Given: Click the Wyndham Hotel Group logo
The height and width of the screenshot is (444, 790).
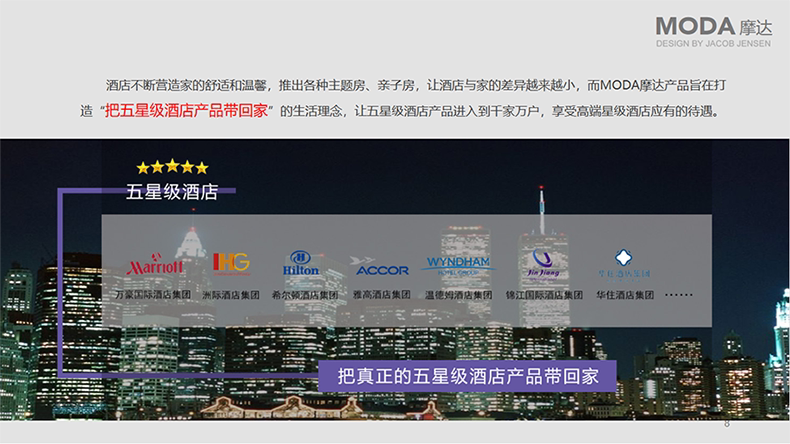Looking at the screenshot, I should 458,265.
